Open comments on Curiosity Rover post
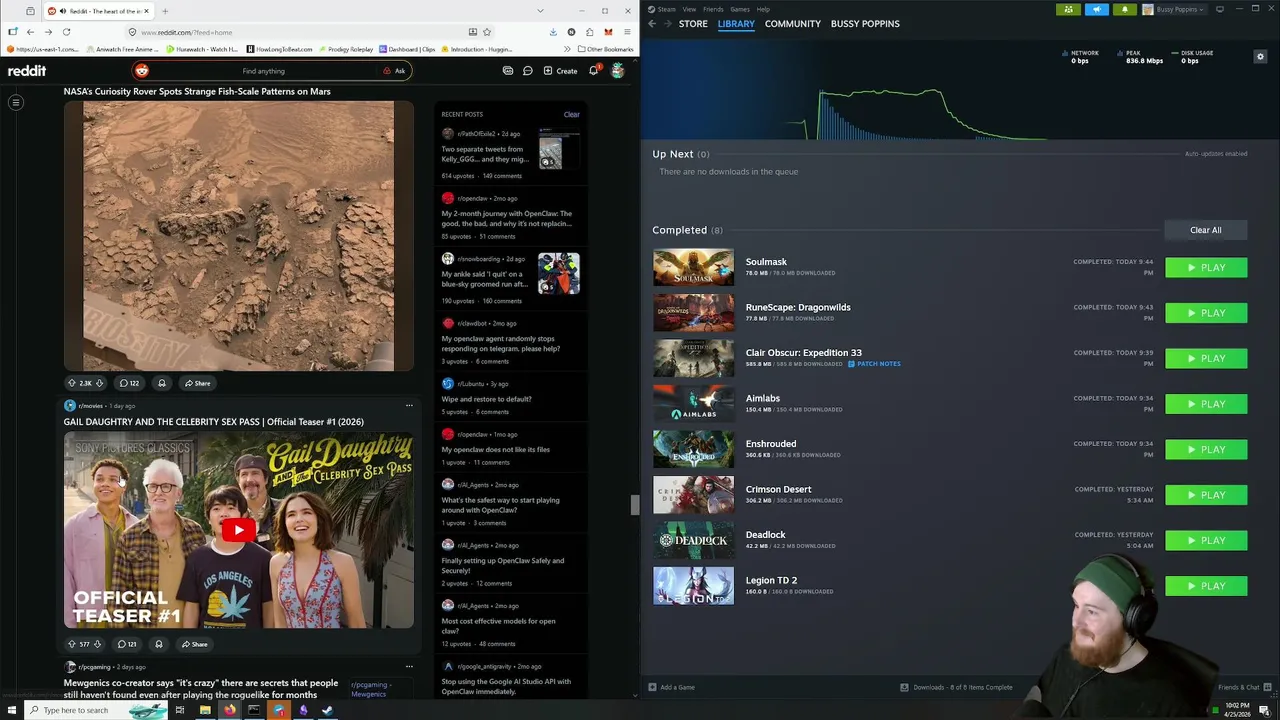 (129, 383)
